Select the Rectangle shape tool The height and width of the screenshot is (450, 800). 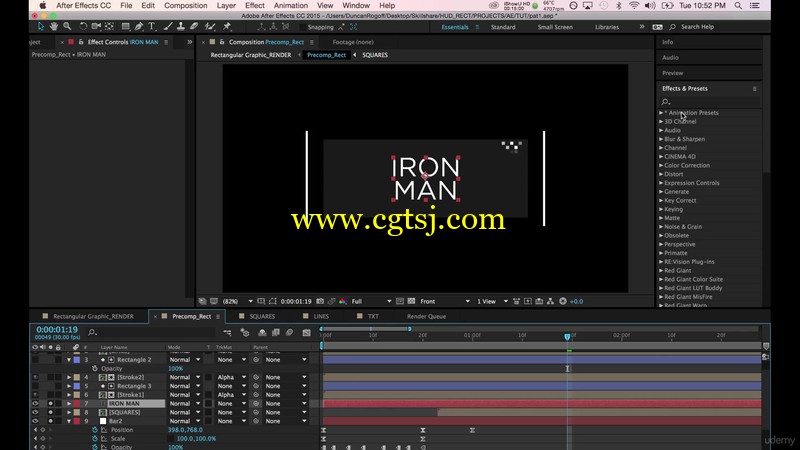126,27
